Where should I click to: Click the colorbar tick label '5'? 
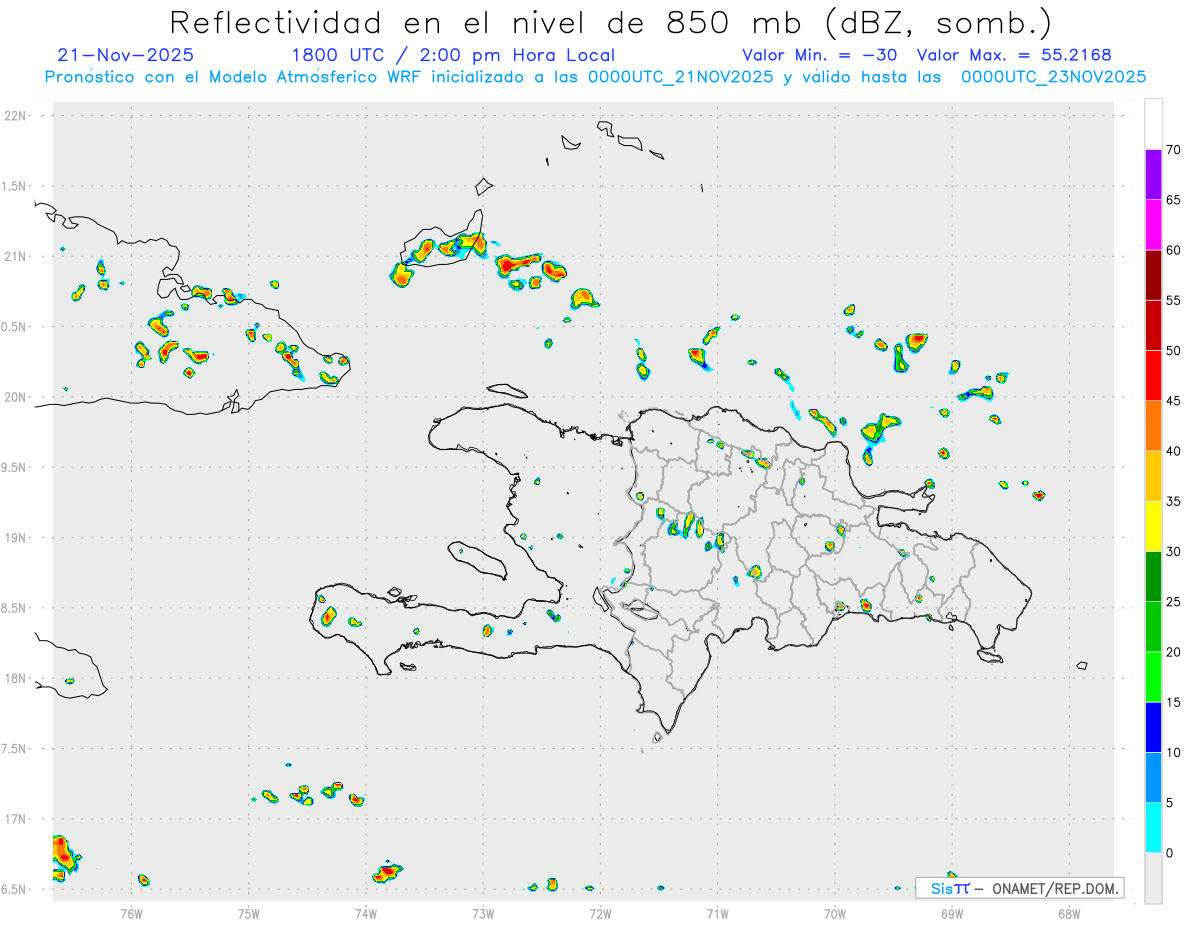pos(1170,803)
